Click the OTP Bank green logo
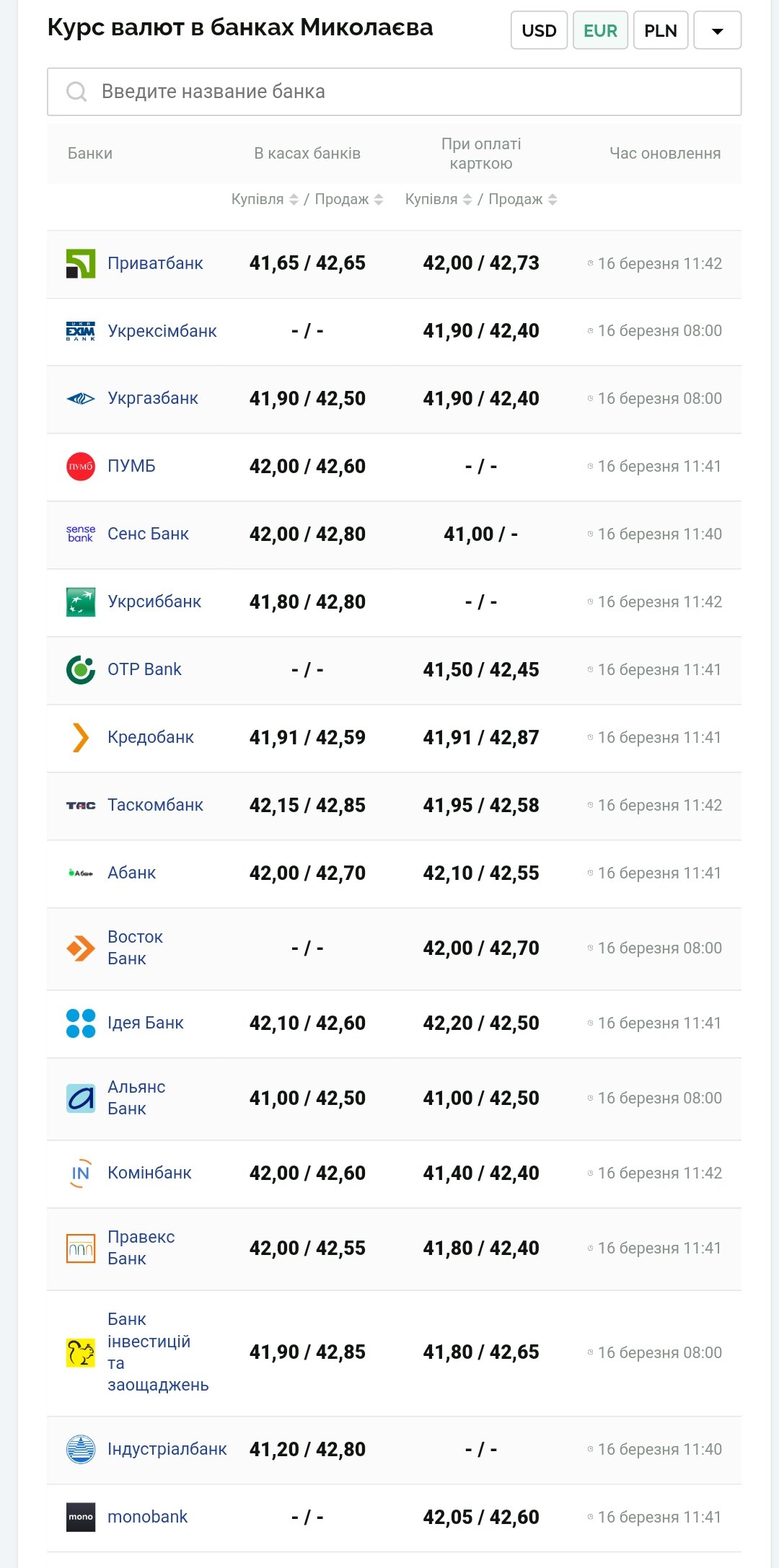This screenshot has height=1568, width=779. pos(80,670)
